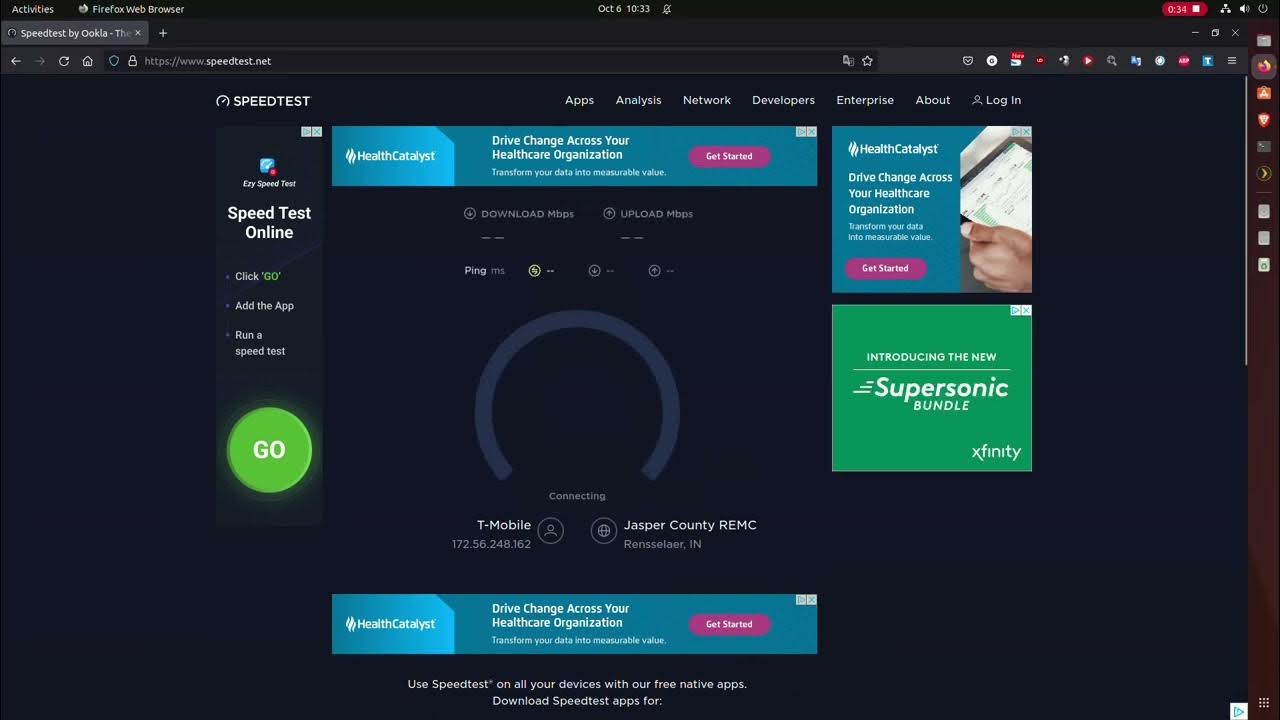Open Plex icon in the dock
The image size is (1280, 720).
[1264, 174]
